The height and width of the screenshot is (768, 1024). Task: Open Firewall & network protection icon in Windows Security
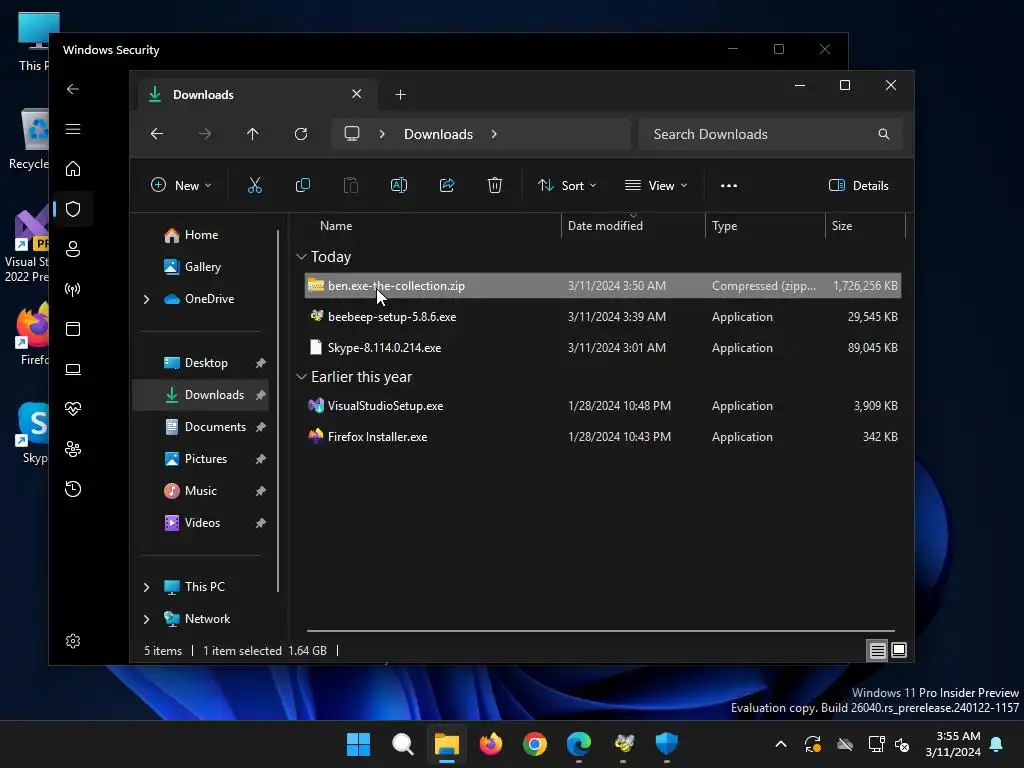pyautogui.click(x=73, y=289)
